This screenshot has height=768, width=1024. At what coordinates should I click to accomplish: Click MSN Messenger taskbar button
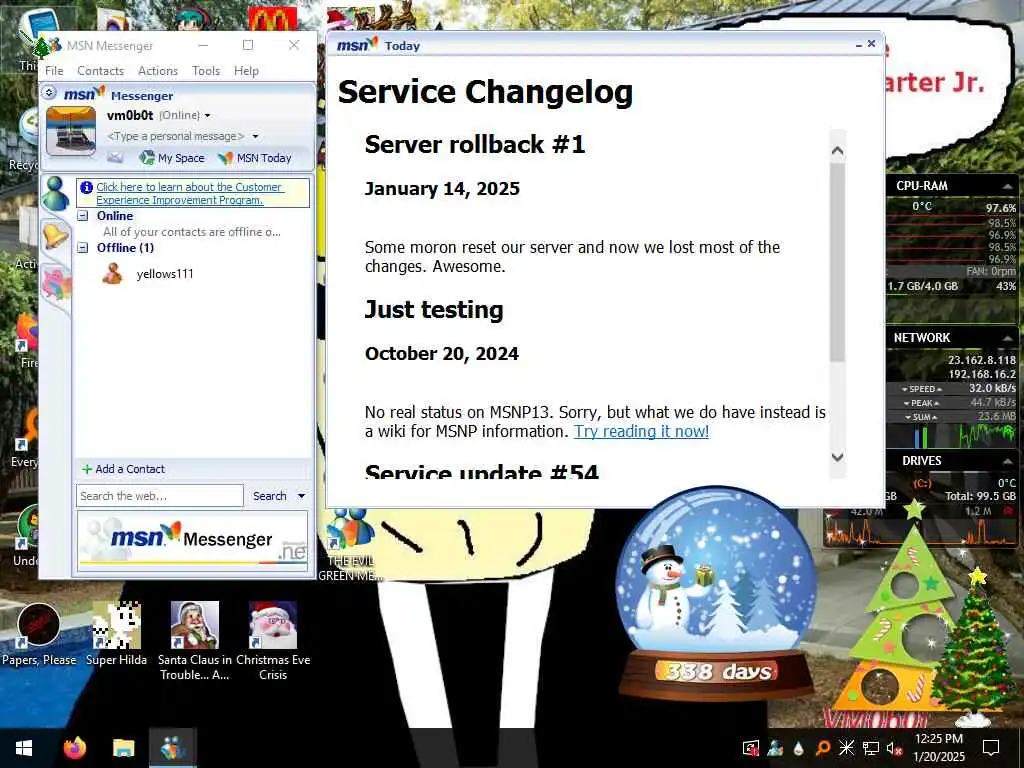point(172,748)
